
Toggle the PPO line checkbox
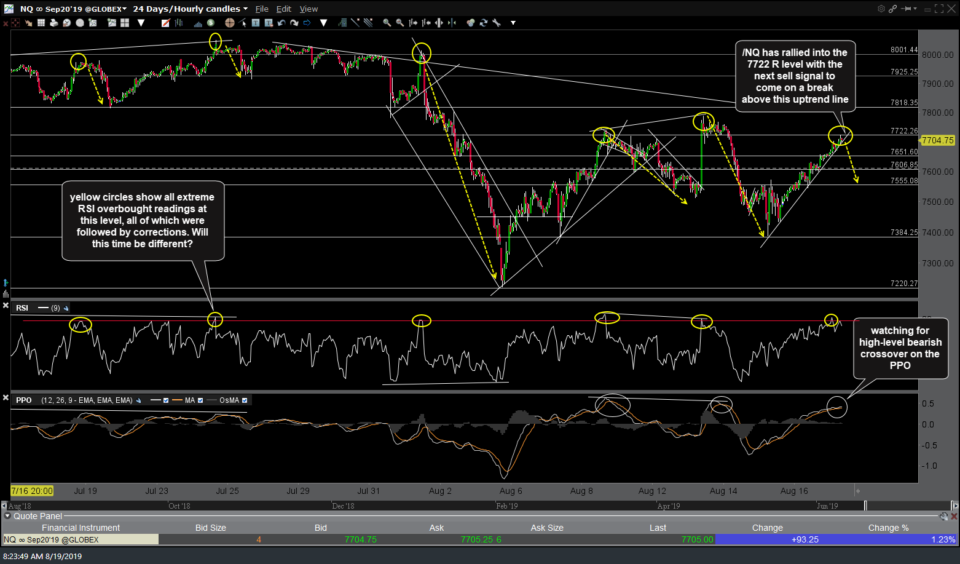165,400
